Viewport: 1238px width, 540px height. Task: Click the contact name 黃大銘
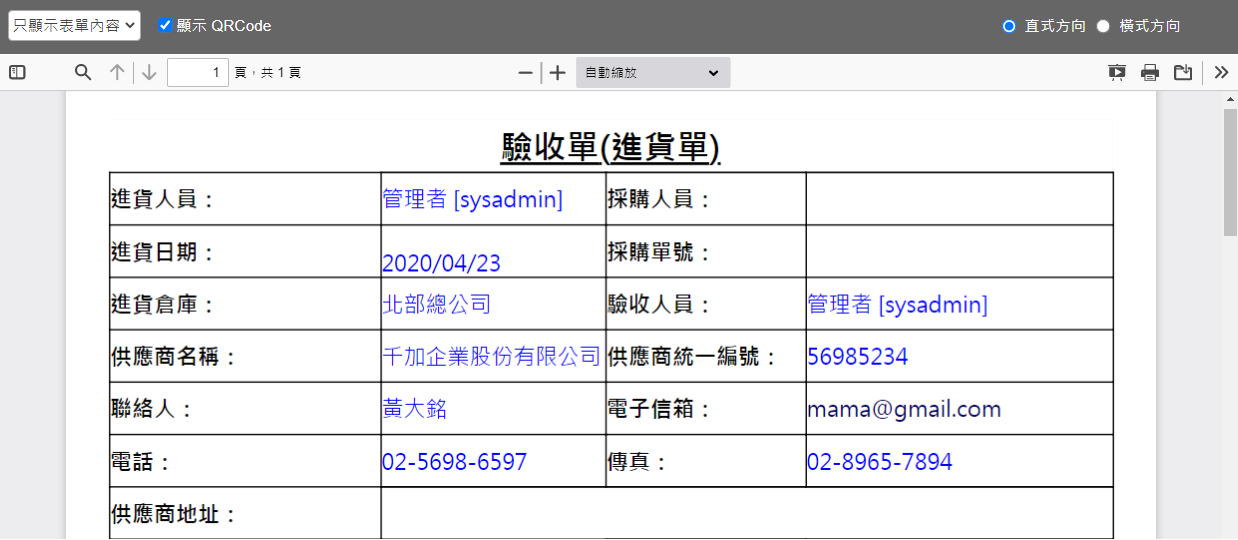click(x=414, y=408)
